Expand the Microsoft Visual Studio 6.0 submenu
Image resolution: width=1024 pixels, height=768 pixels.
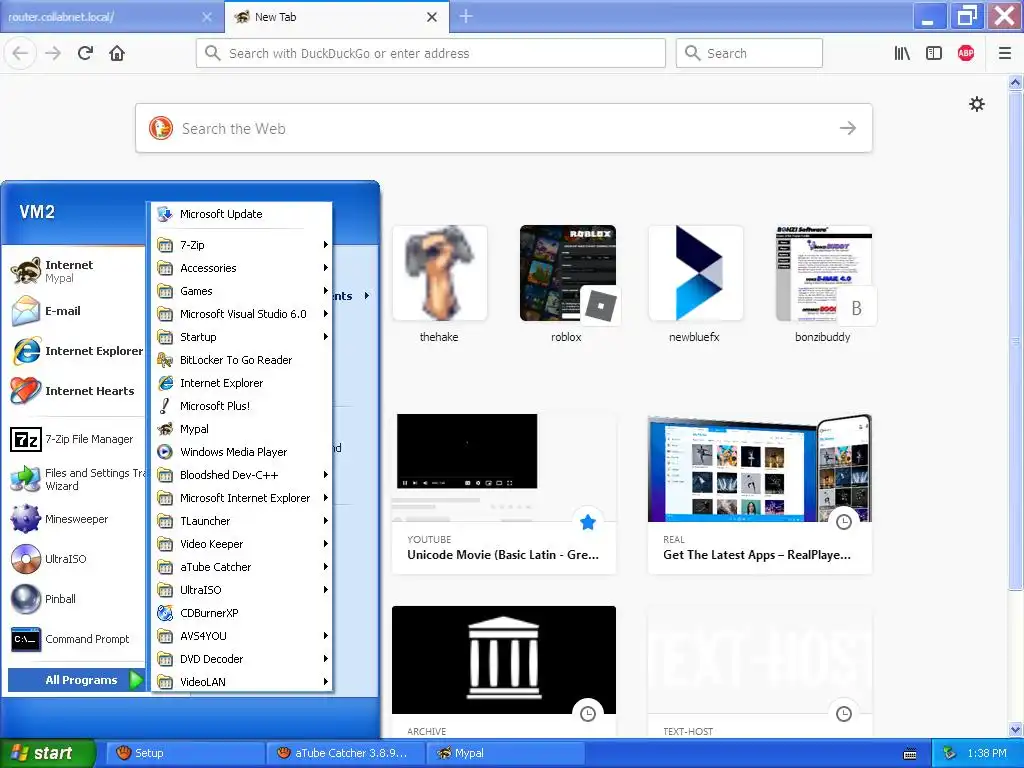tap(242, 314)
